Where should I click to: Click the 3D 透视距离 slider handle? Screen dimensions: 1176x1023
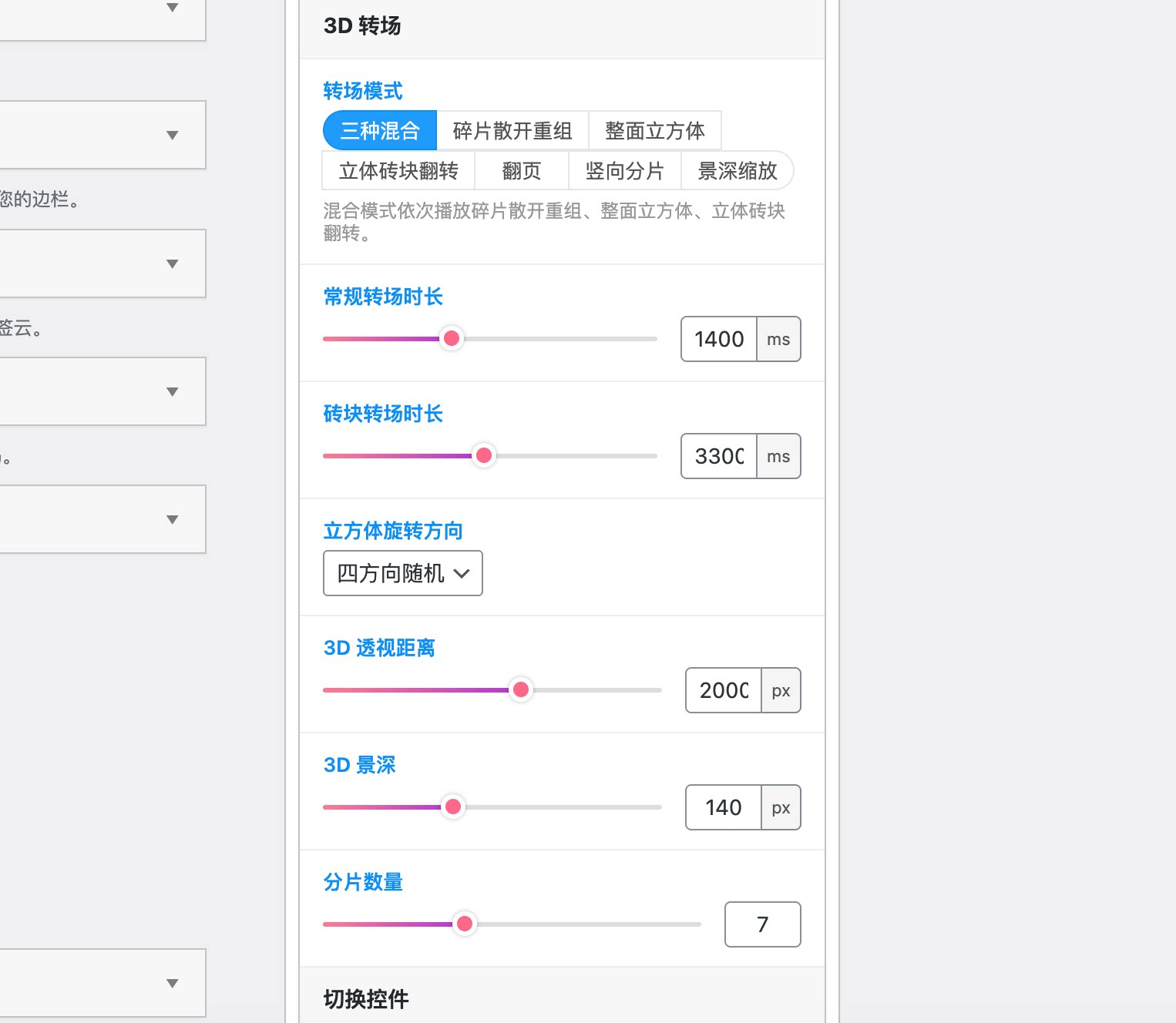click(x=521, y=689)
